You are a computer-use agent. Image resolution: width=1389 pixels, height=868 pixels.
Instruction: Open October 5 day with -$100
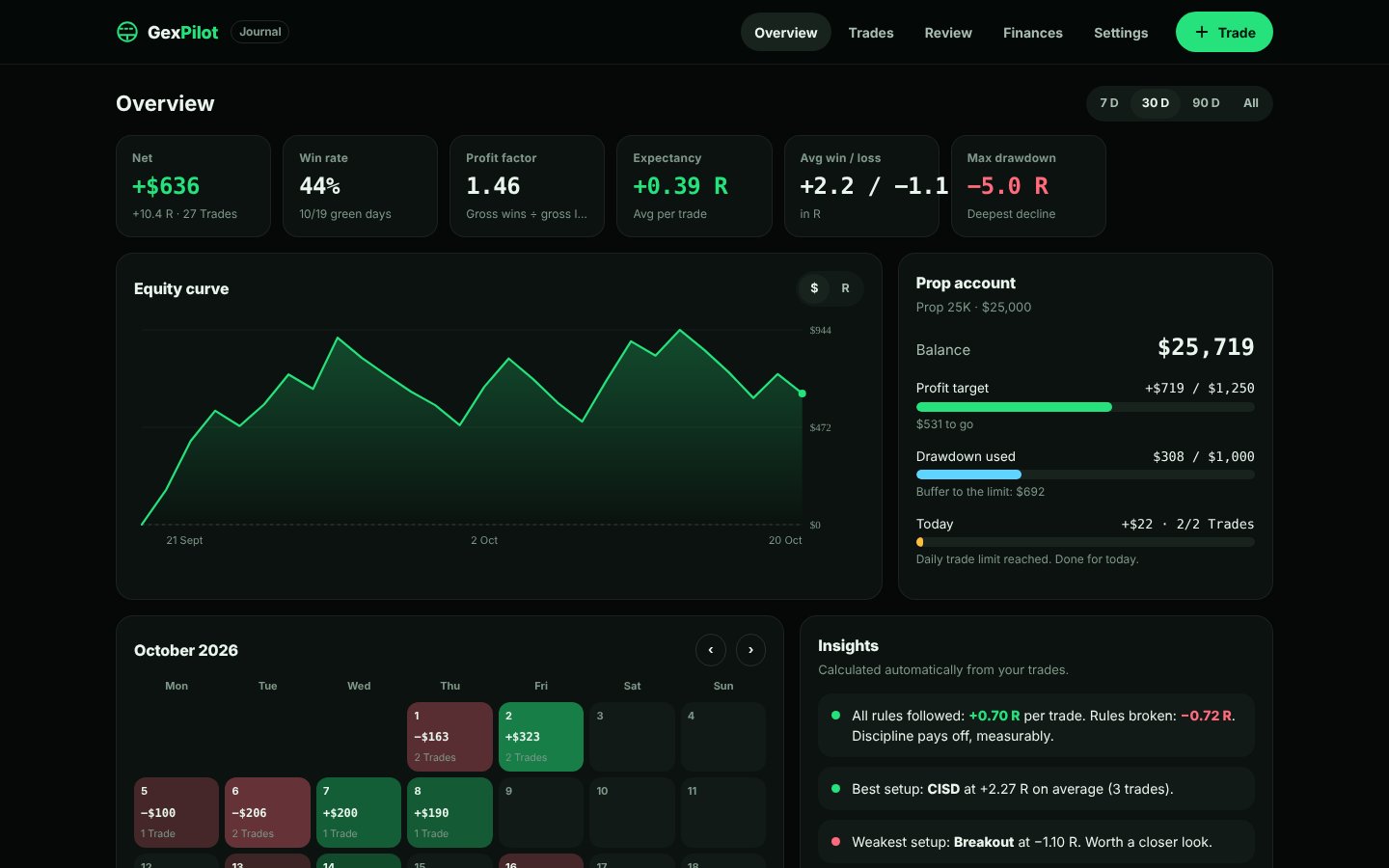click(x=177, y=812)
